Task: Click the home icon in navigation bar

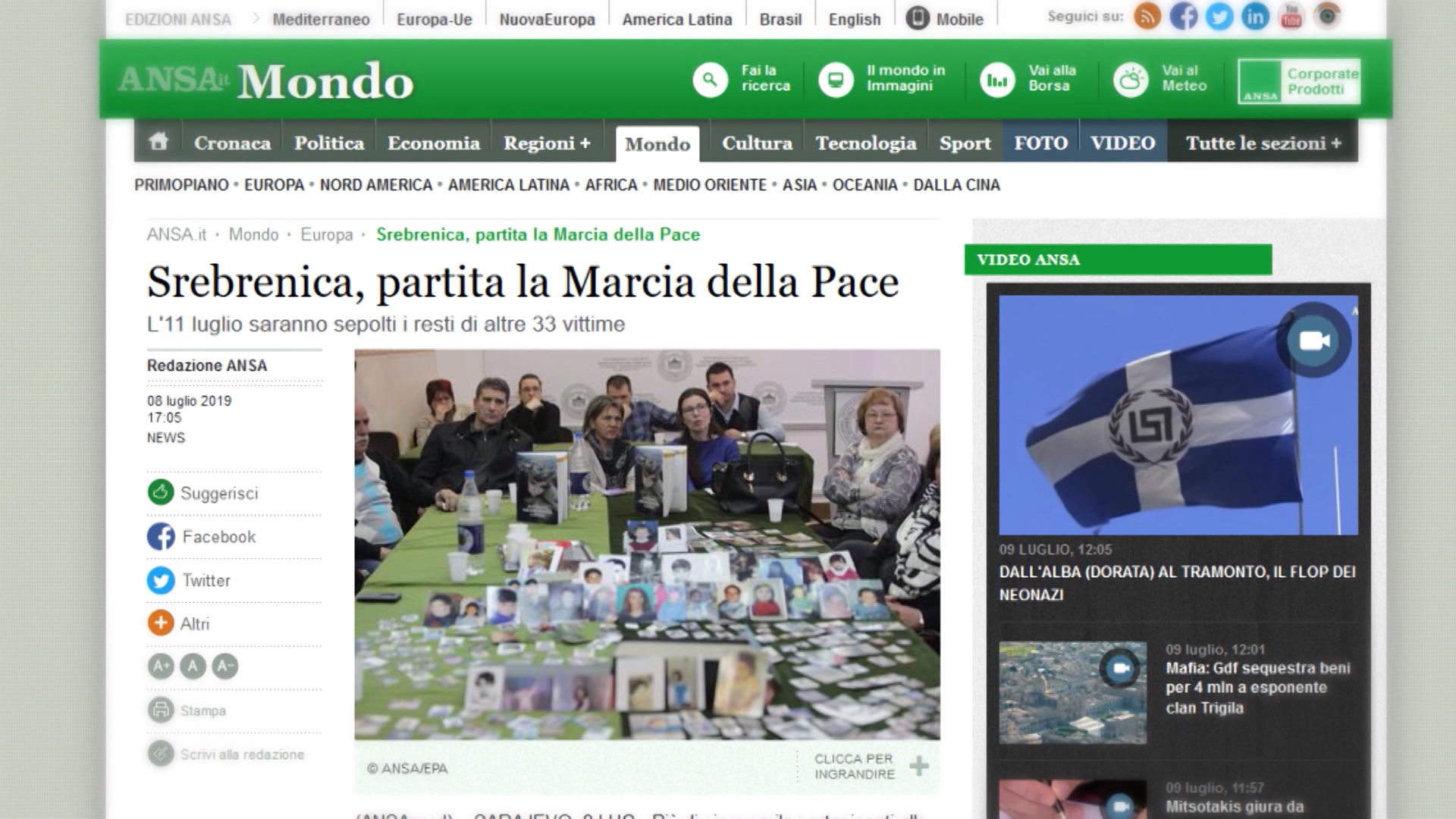Action: [x=158, y=142]
